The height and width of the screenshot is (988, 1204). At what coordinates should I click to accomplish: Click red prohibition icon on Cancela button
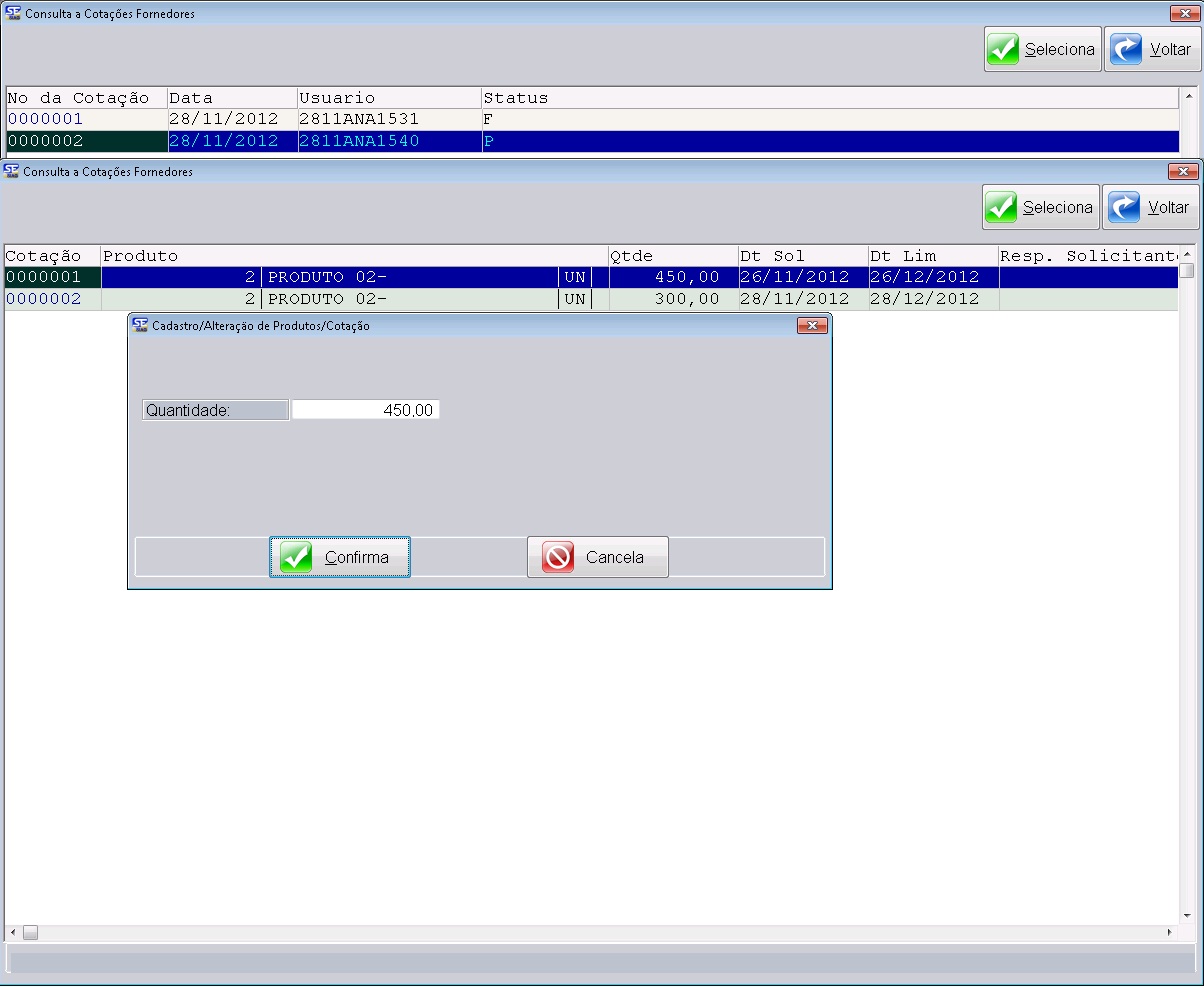pos(558,557)
